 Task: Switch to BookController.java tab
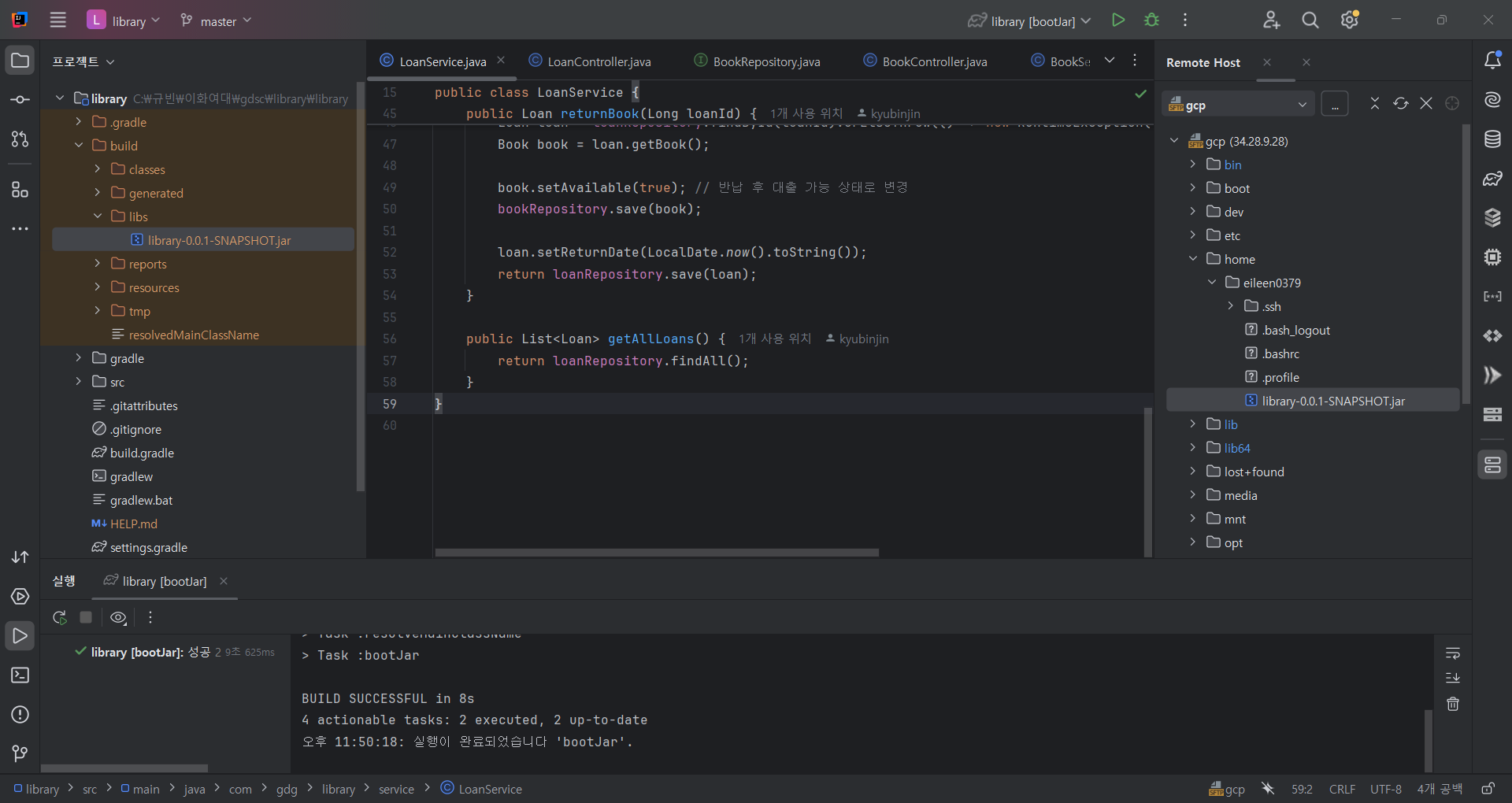point(925,61)
